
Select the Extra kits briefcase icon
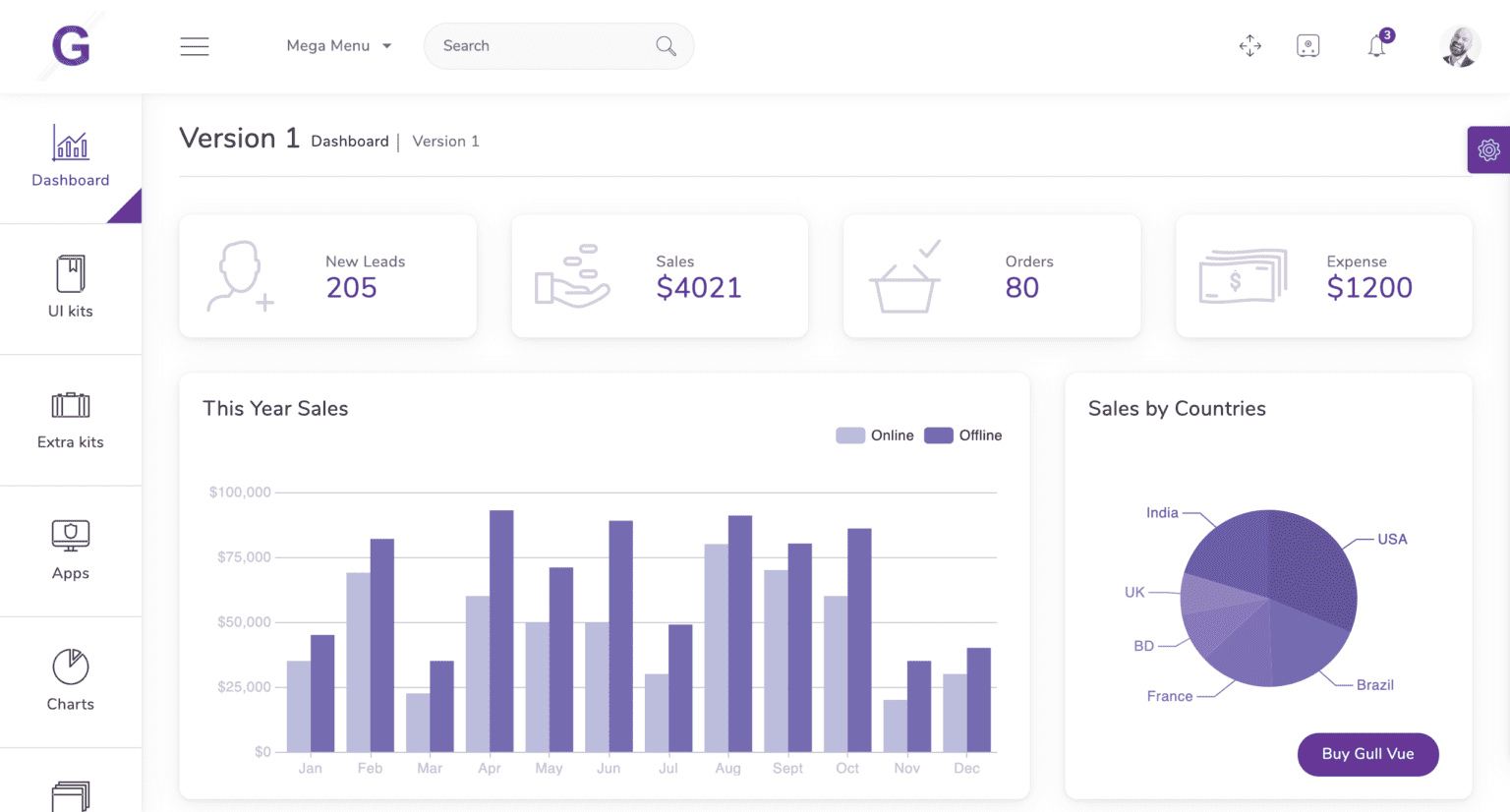pos(70,406)
